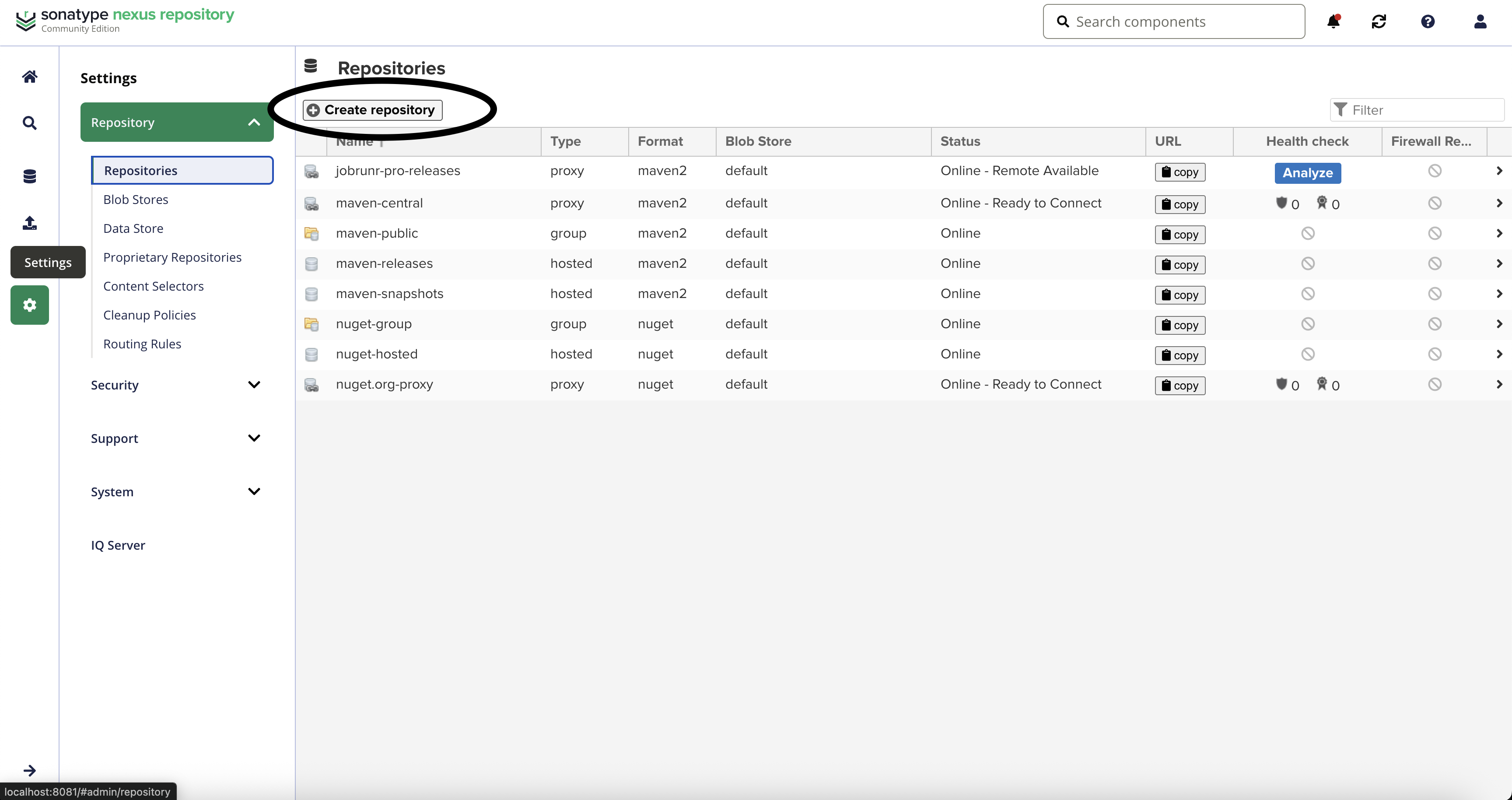
Task: Expand sidebar with bottom arrow icon
Action: 29,770
